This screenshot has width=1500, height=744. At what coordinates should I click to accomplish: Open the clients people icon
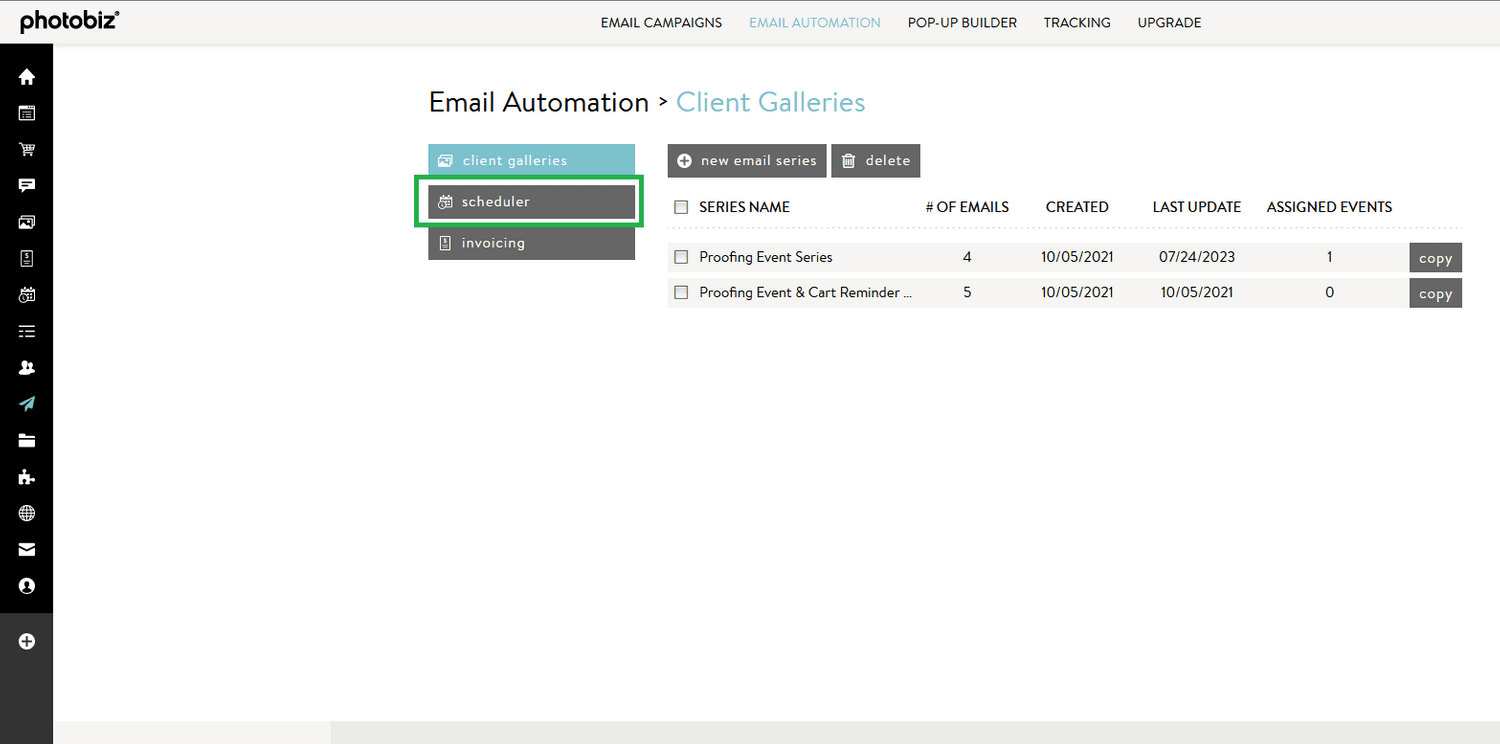27,367
